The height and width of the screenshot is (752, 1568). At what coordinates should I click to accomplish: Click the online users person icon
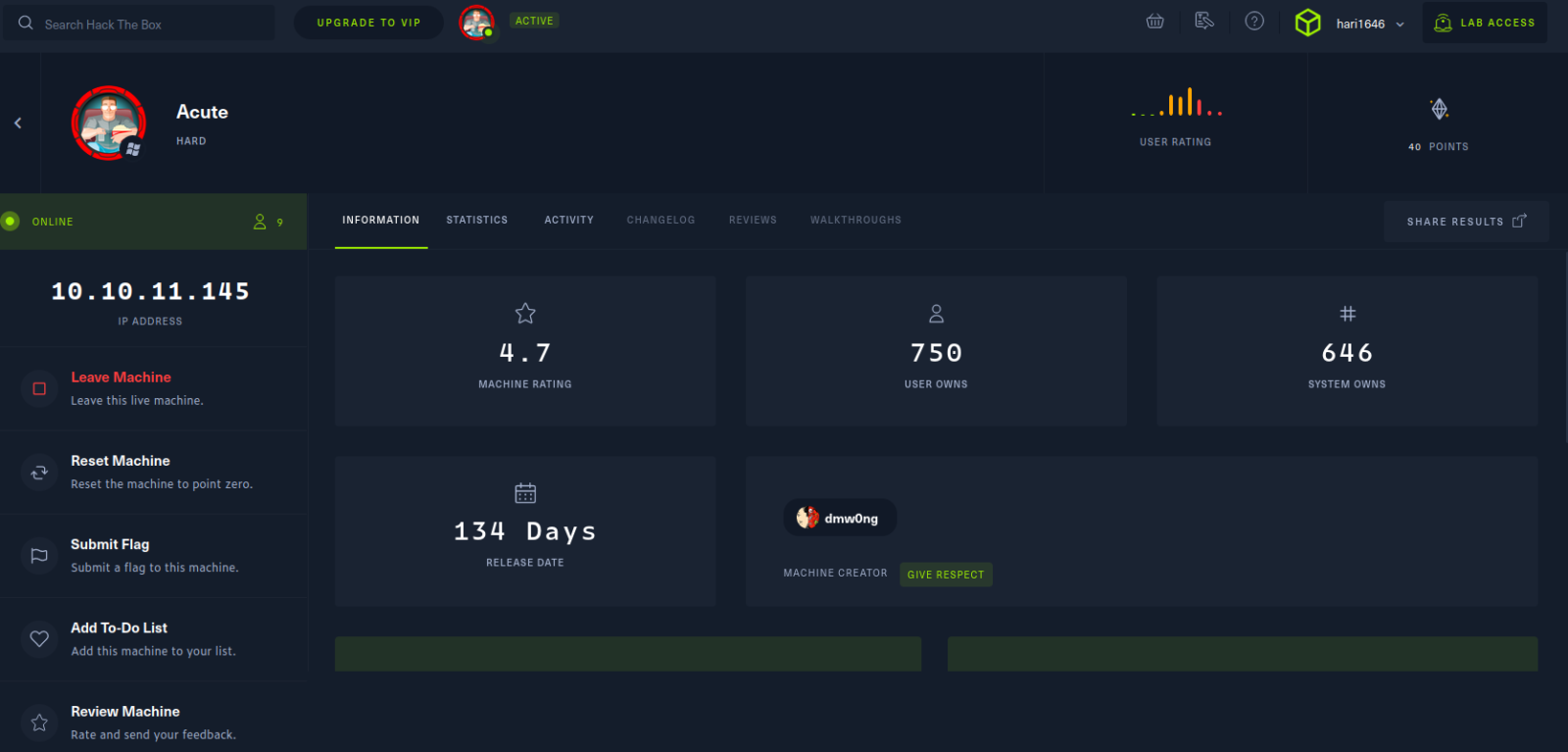pos(260,222)
